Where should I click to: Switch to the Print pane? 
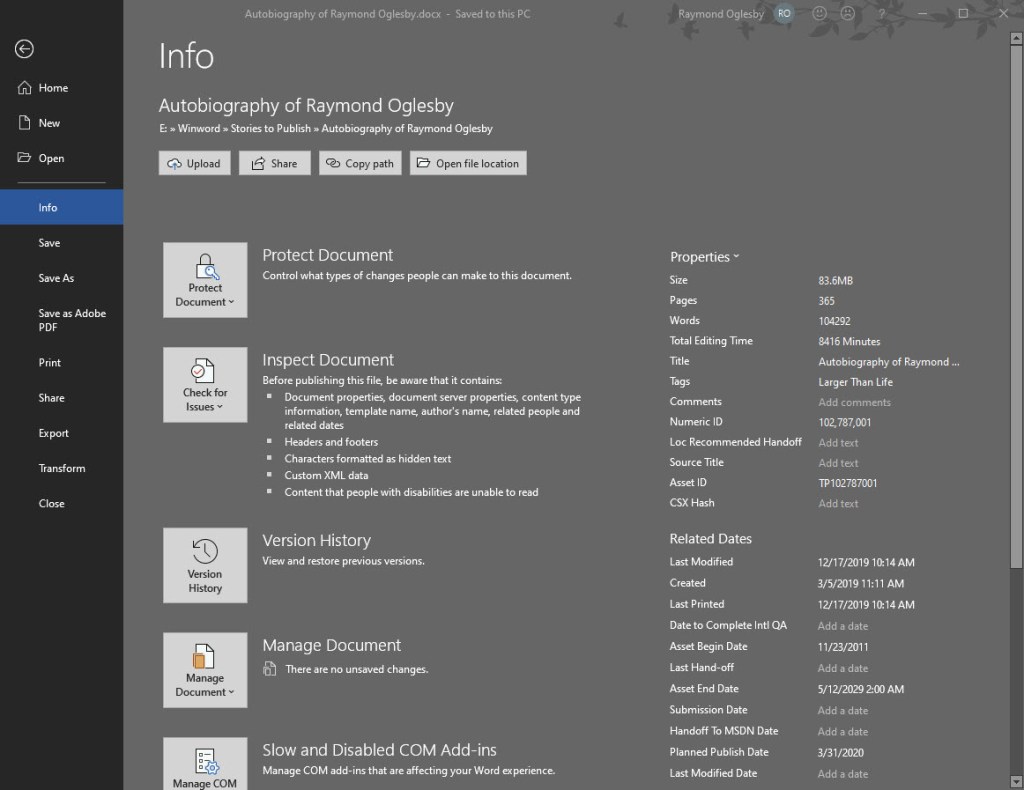click(x=50, y=362)
